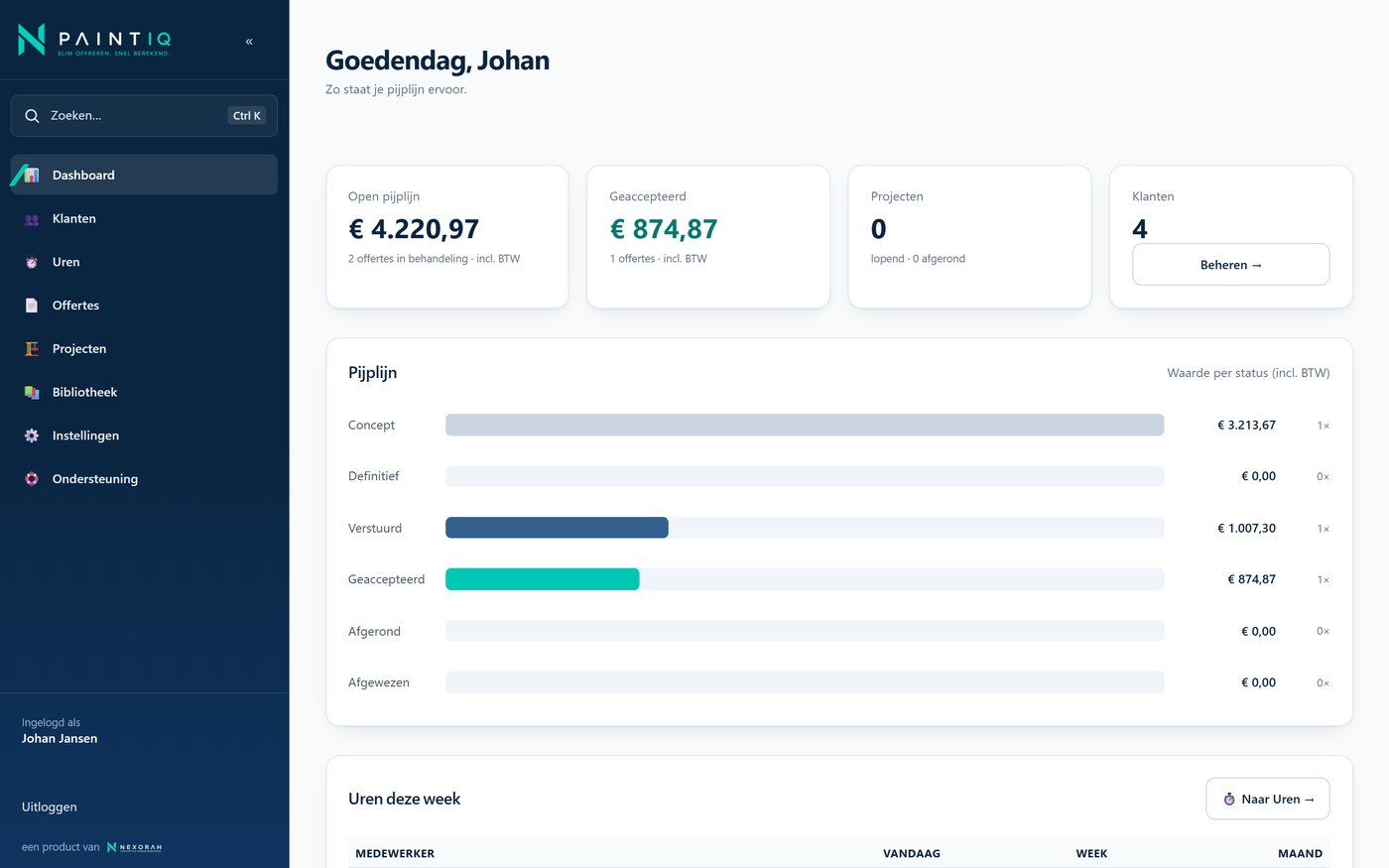Click the Afgewezen row label
The height and width of the screenshot is (868, 1389).
379,682
